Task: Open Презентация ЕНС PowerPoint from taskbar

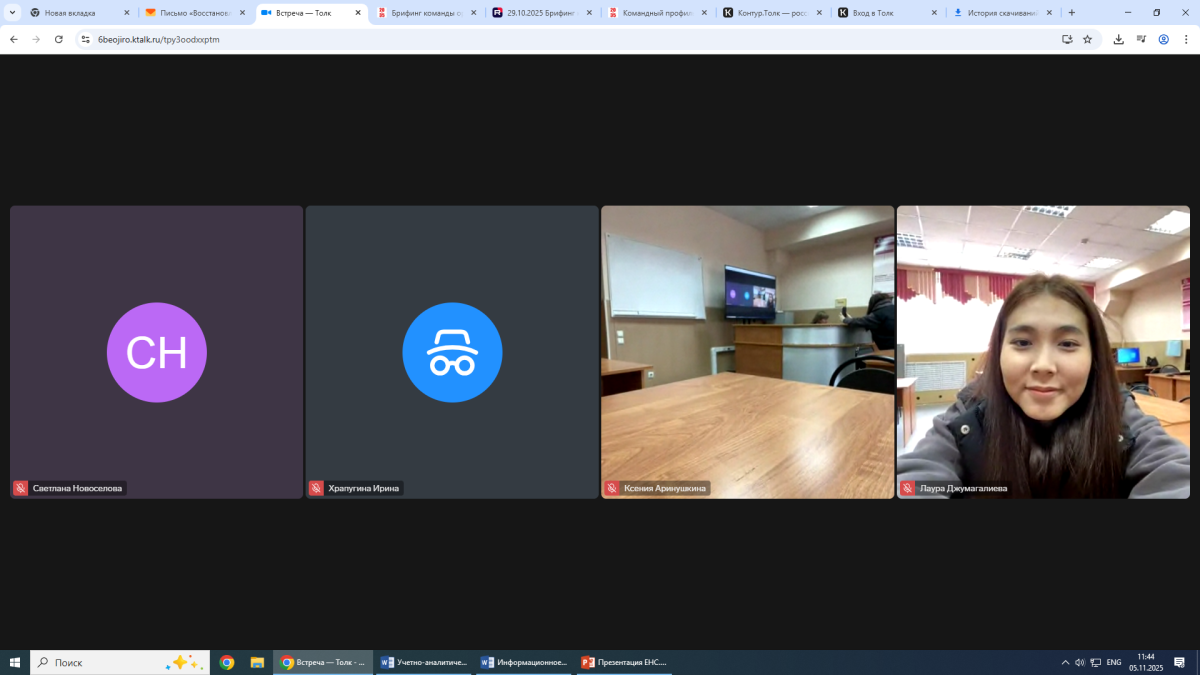Action: (x=625, y=662)
